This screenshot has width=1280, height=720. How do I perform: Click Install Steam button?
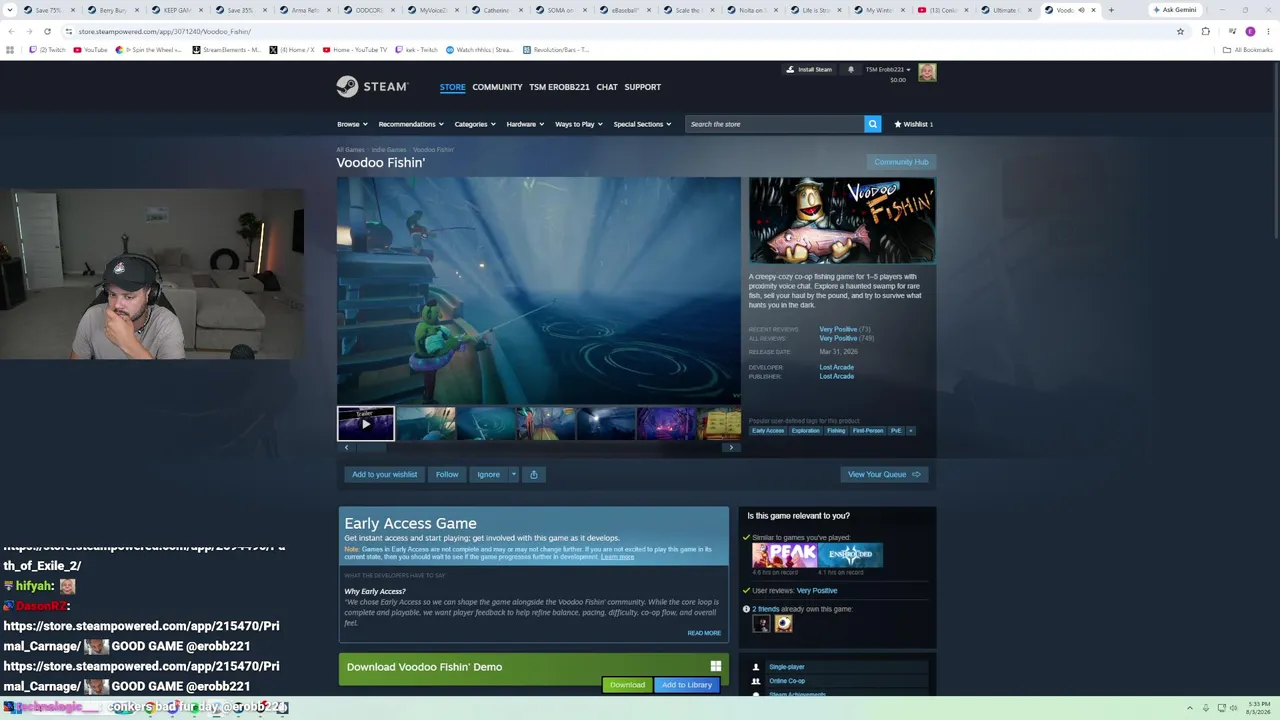coord(808,70)
